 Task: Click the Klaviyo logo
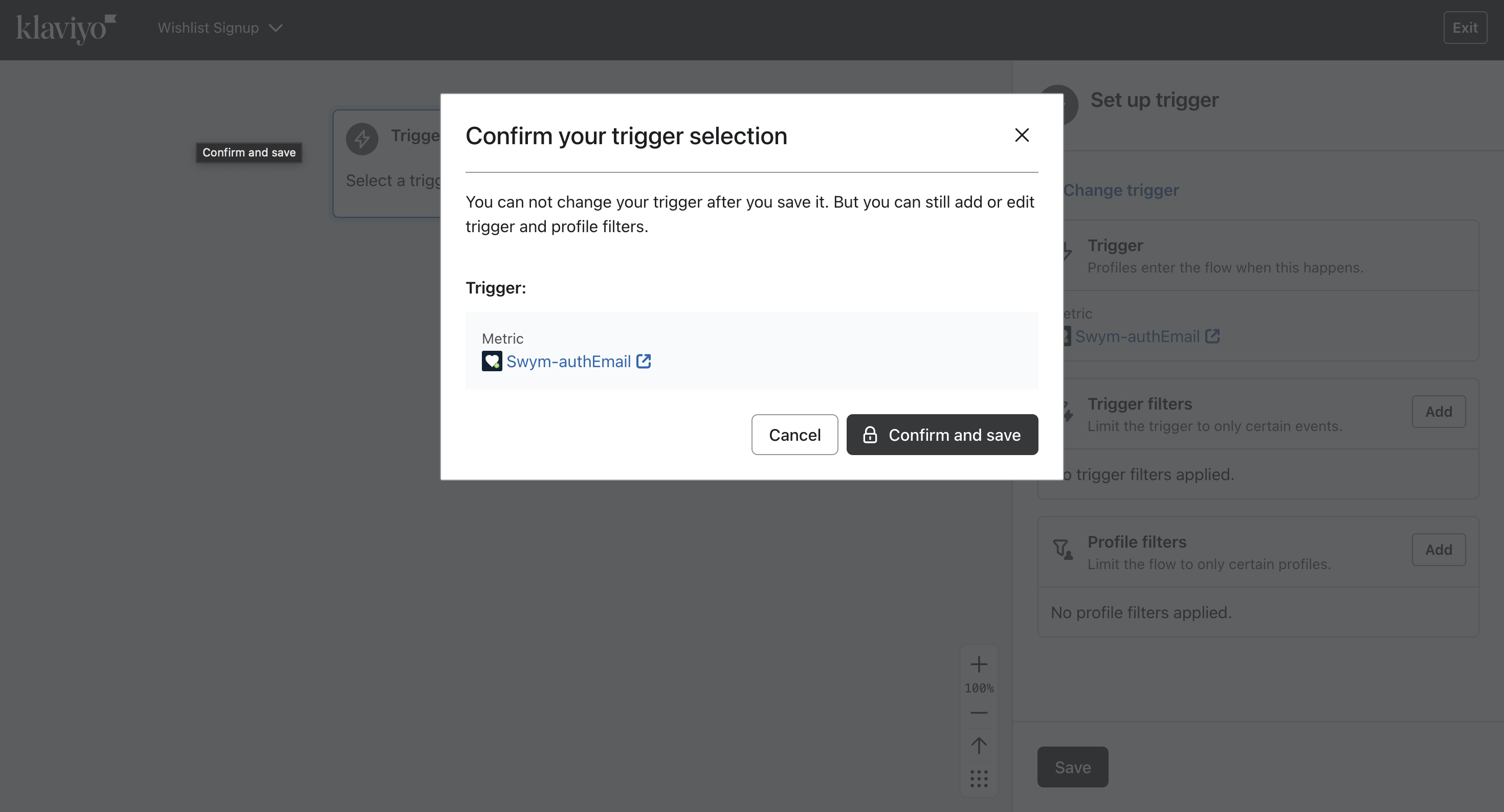66,28
